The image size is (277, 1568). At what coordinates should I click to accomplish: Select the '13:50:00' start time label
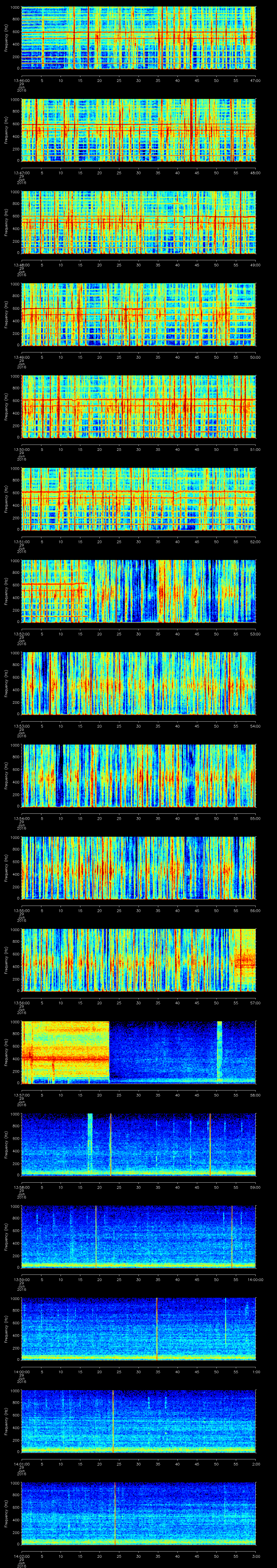coord(21,449)
